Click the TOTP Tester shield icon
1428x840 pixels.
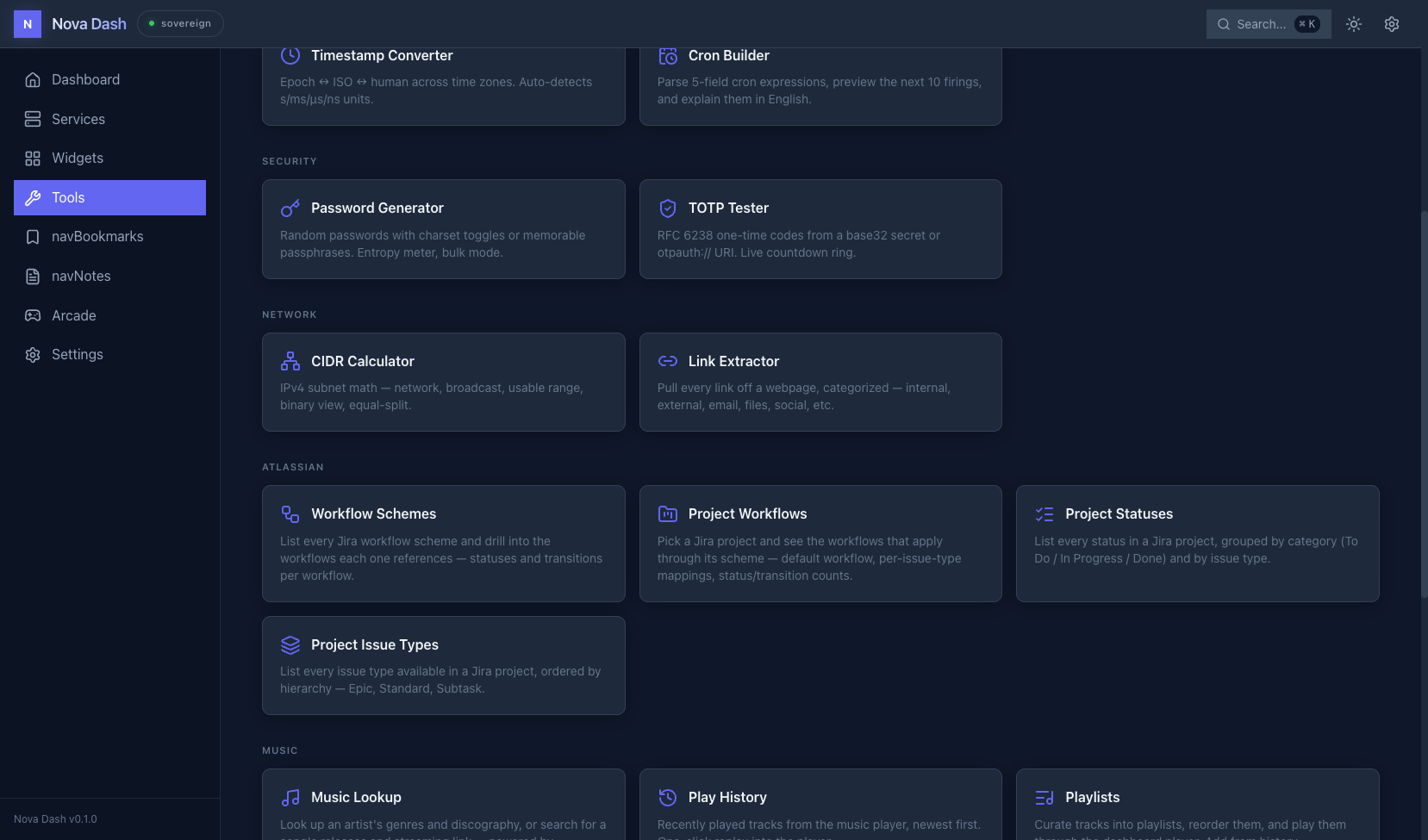pyautogui.click(x=668, y=208)
